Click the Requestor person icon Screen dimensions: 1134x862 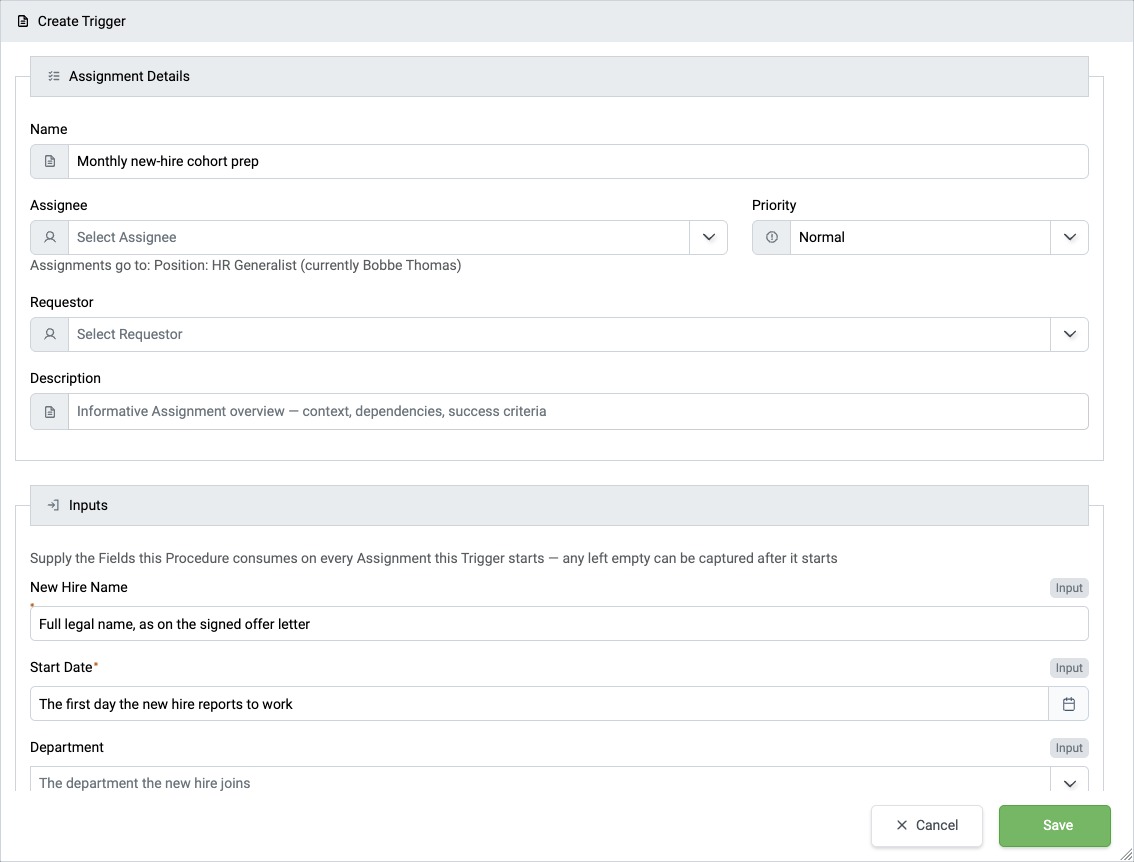50,334
